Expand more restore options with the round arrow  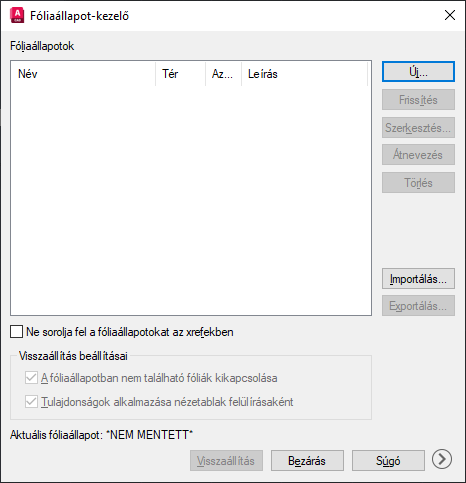pos(442,459)
